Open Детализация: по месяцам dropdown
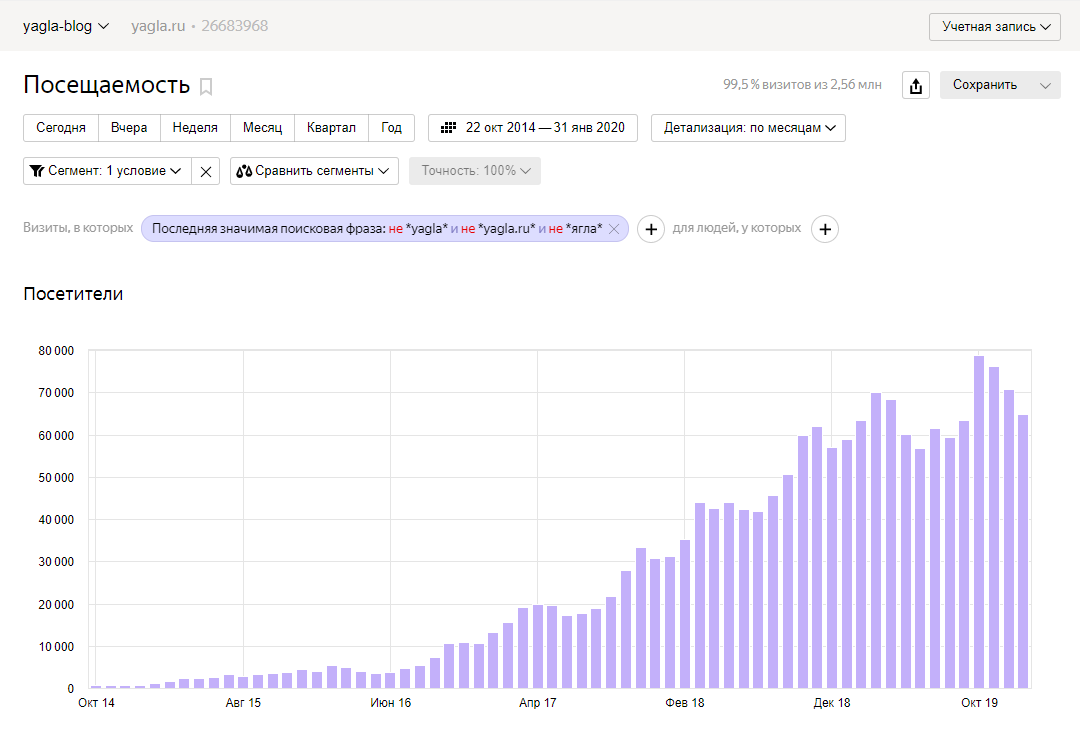 coord(748,128)
